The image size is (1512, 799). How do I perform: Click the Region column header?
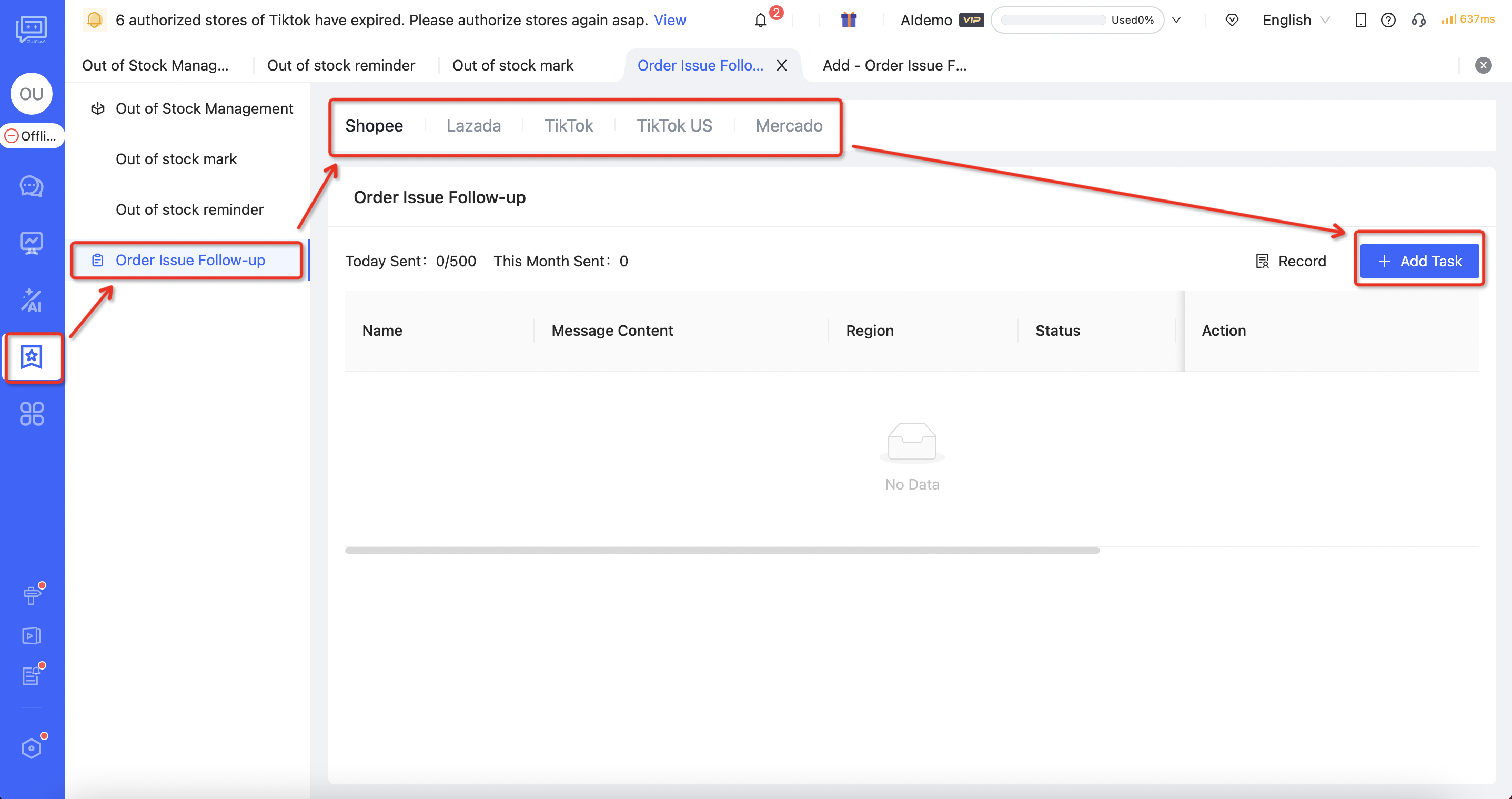point(870,331)
